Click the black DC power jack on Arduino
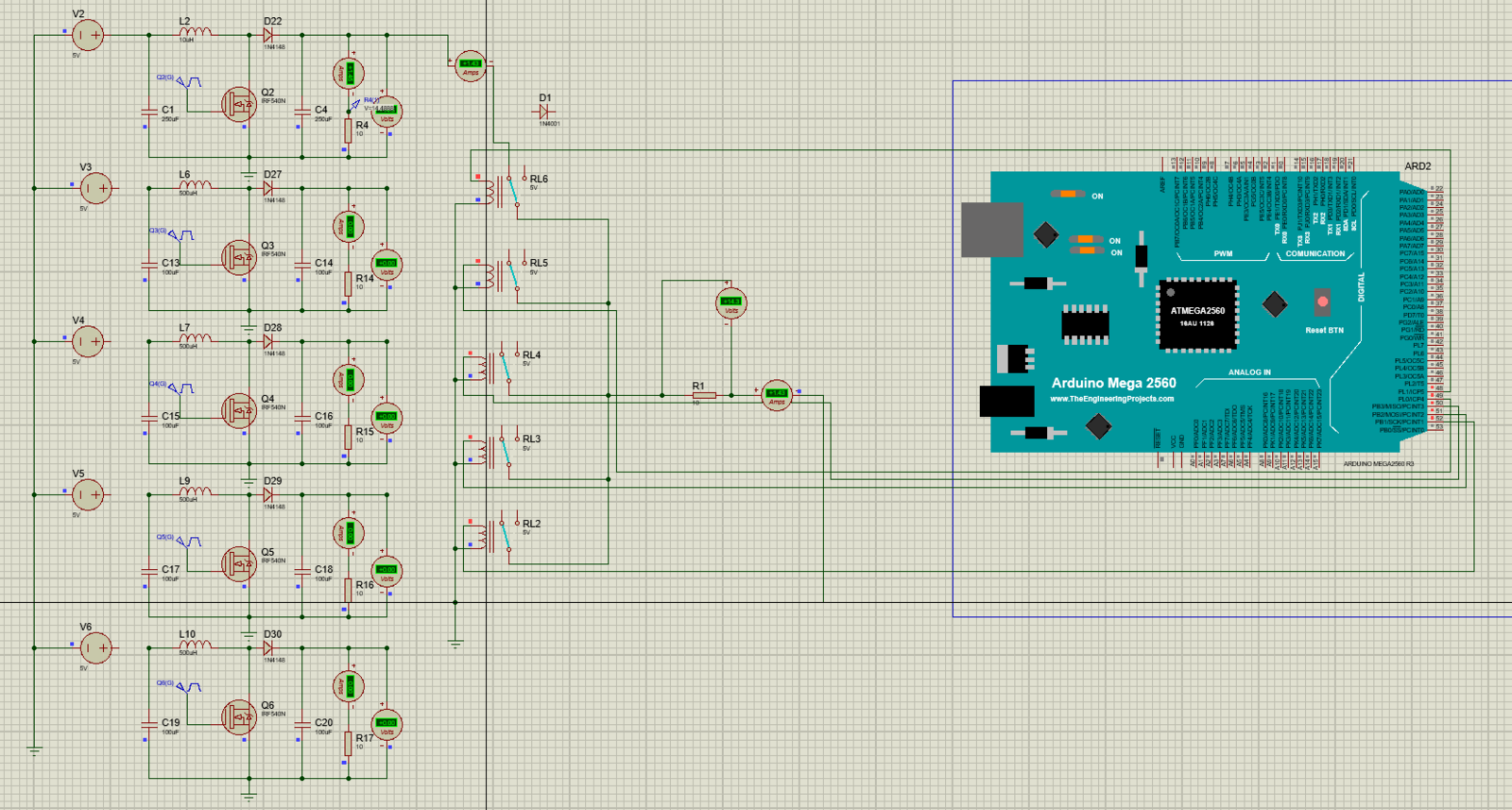Screen dimensions: 1512x810 (1006, 401)
